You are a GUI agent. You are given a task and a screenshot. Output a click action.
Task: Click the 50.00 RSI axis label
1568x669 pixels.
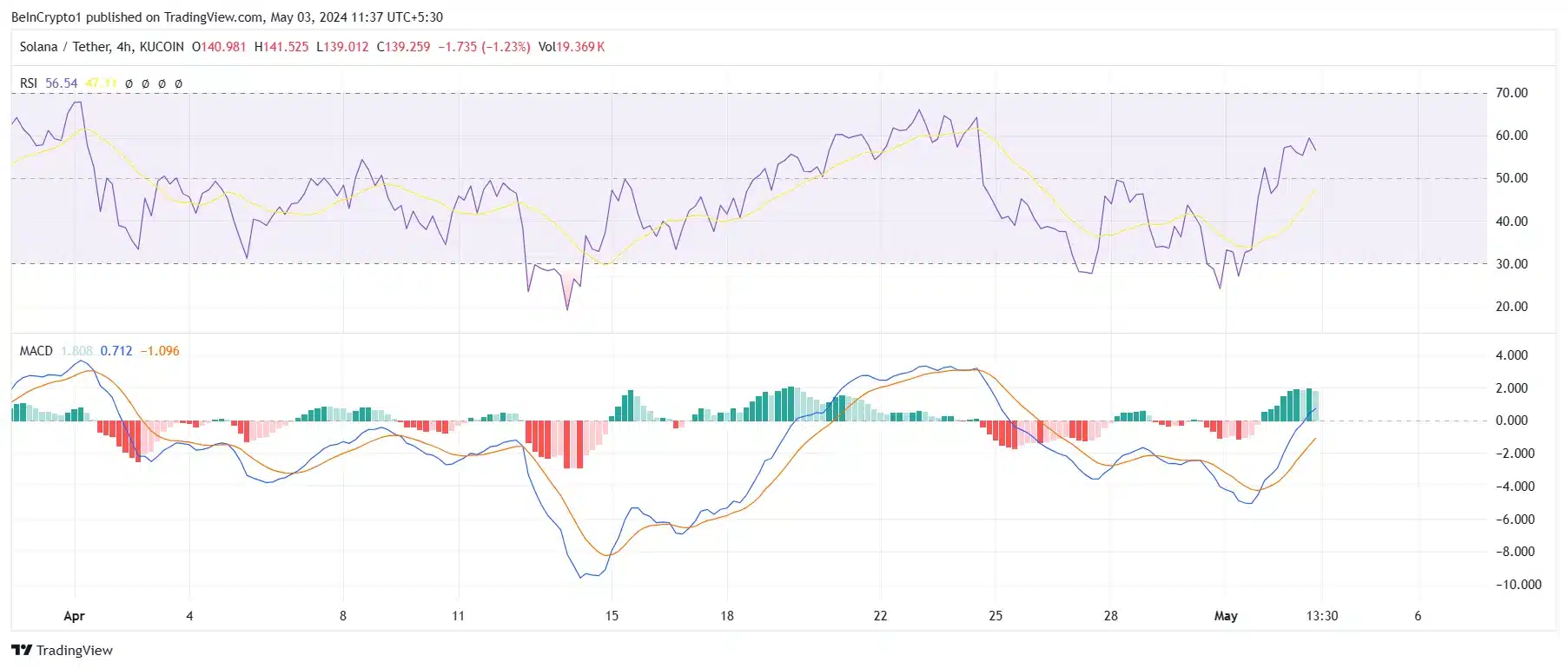pyautogui.click(x=1512, y=178)
